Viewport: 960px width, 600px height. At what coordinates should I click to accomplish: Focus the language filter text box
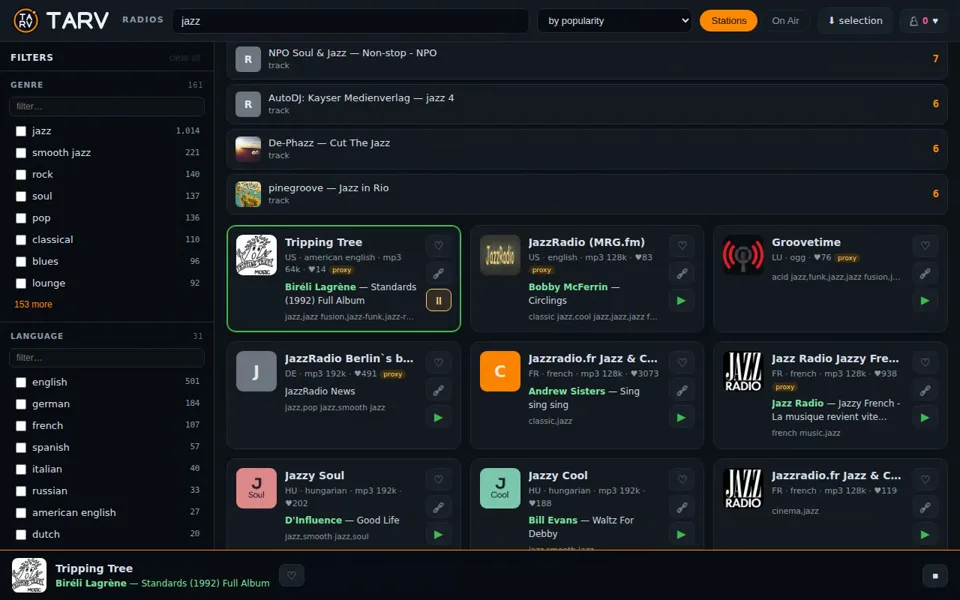click(x=107, y=358)
